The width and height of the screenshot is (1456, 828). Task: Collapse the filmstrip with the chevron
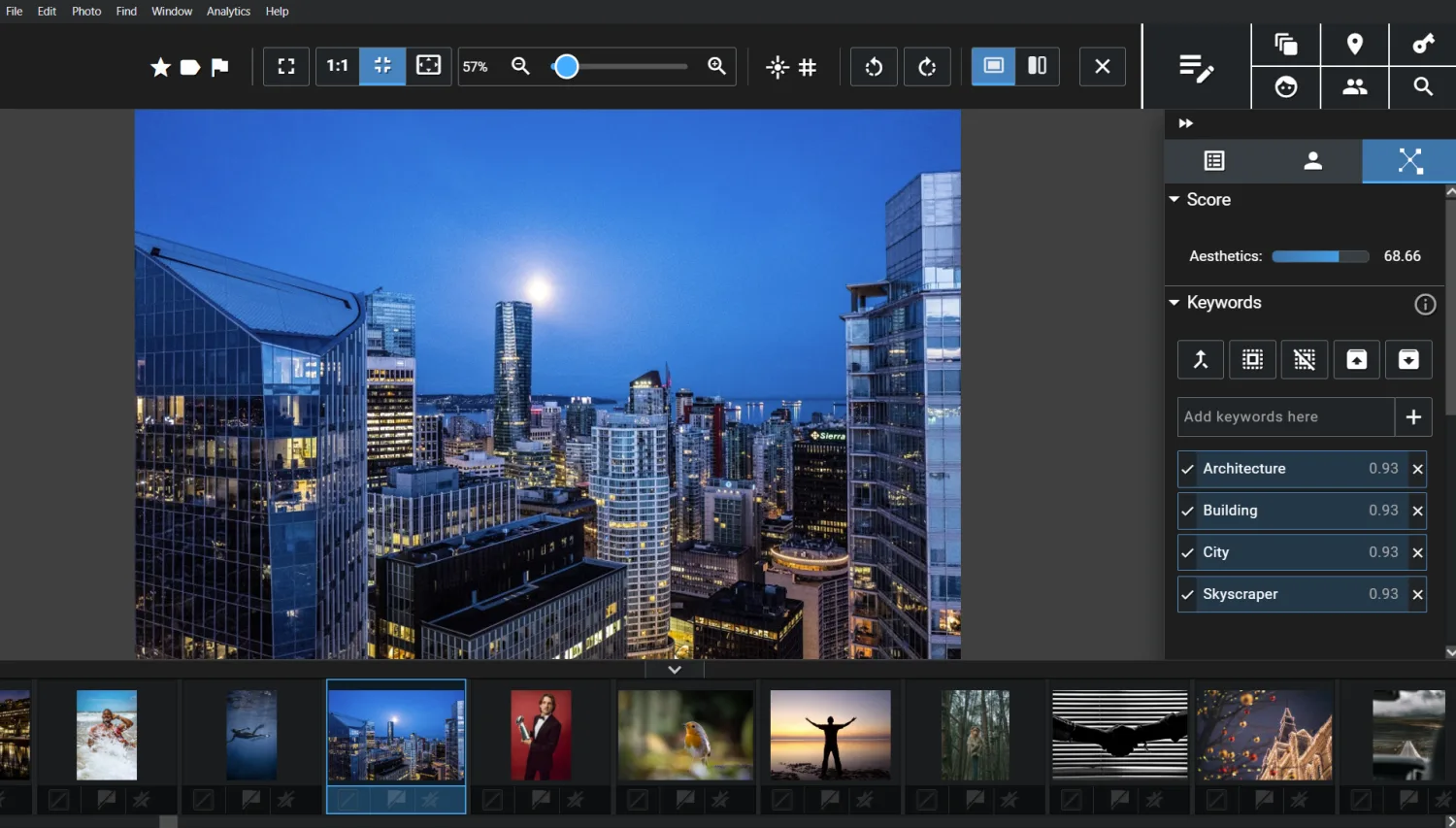pos(675,670)
